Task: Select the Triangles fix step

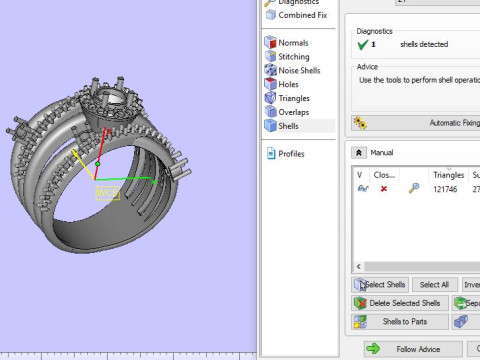Action: pyautogui.click(x=294, y=98)
